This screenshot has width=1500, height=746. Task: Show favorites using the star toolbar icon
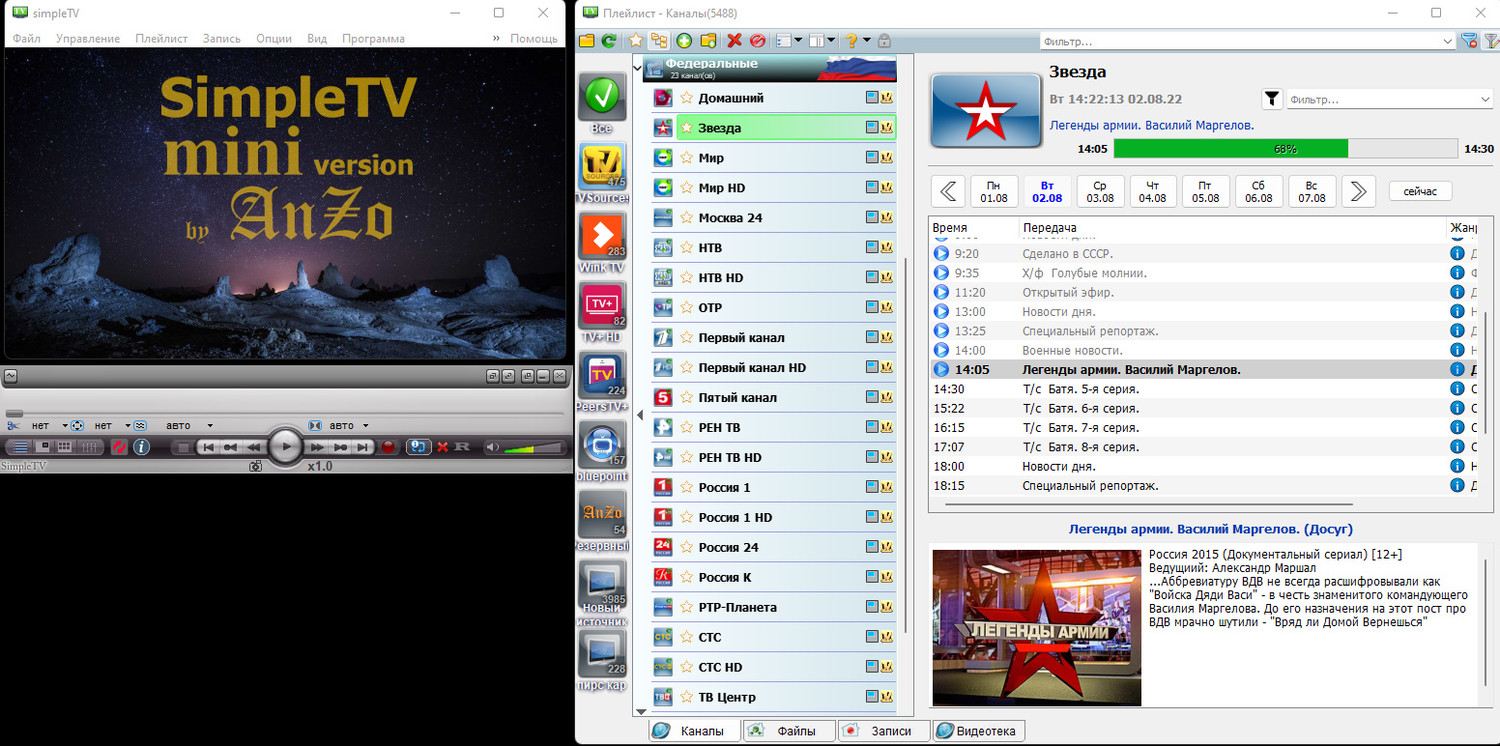pos(636,41)
